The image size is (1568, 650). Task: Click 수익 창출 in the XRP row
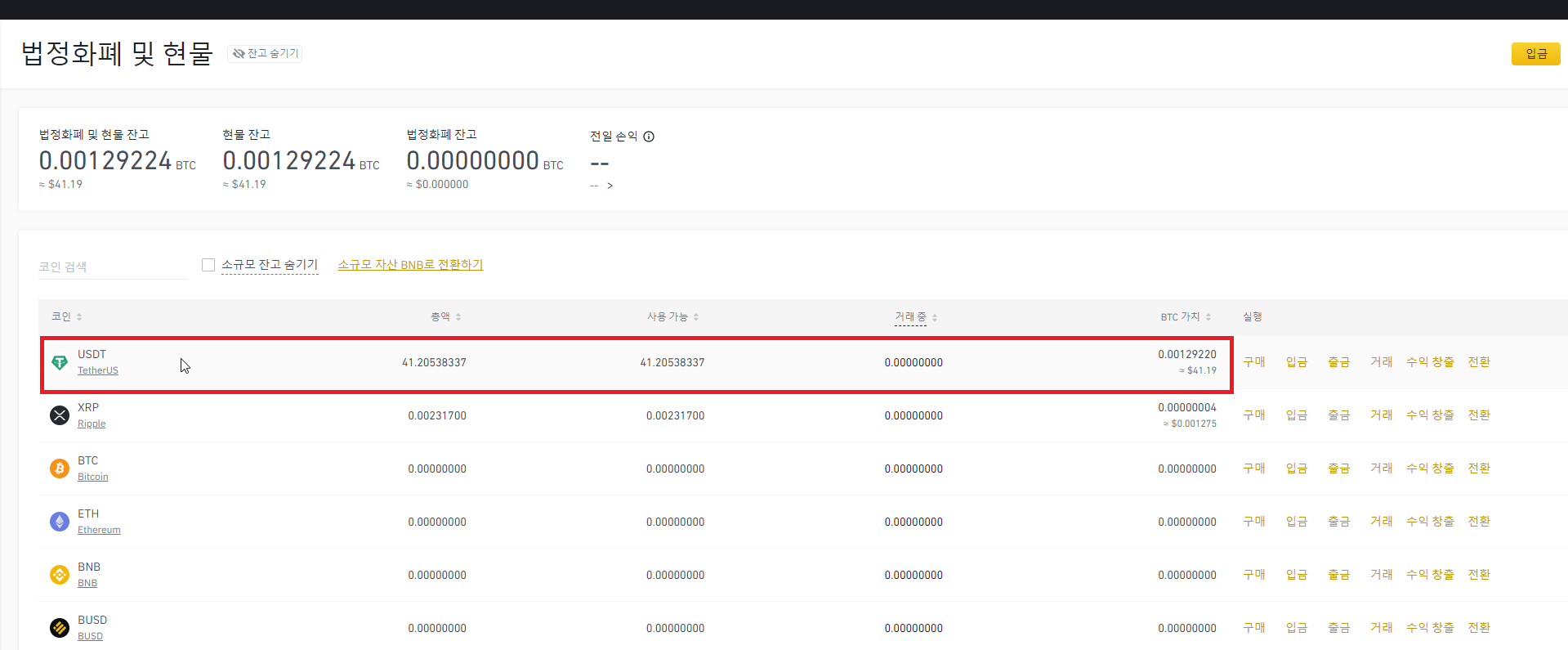click(x=1430, y=415)
